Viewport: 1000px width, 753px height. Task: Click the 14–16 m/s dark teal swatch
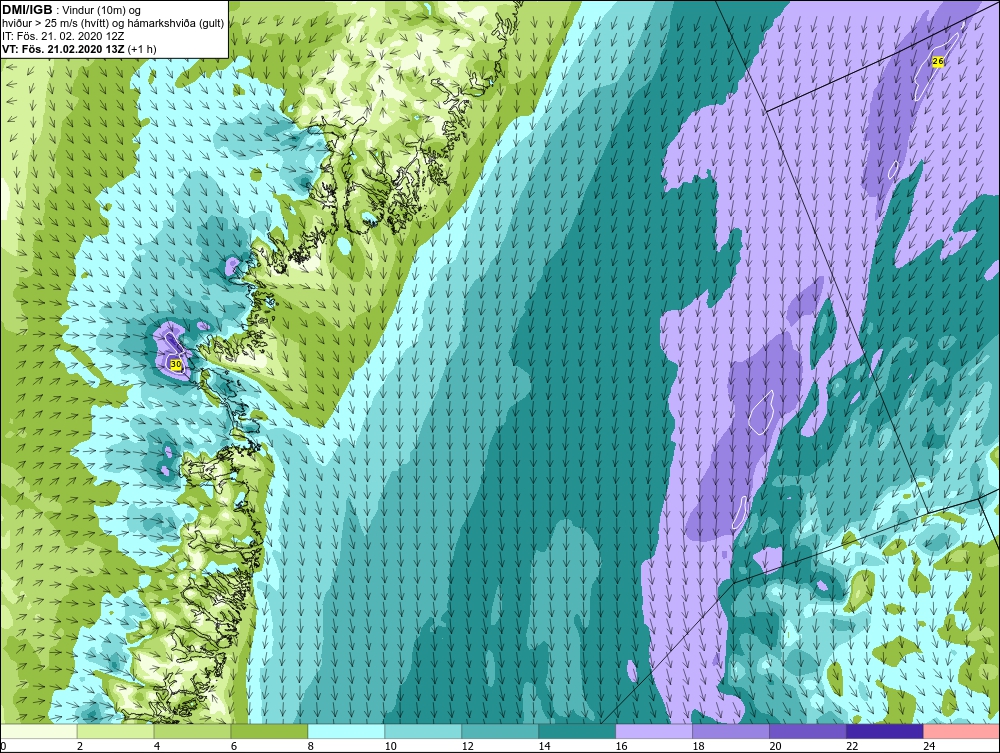577,731
